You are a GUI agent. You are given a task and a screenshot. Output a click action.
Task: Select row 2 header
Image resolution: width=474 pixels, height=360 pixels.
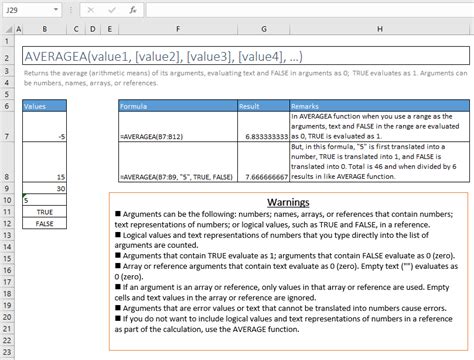[x=7, y=58]
